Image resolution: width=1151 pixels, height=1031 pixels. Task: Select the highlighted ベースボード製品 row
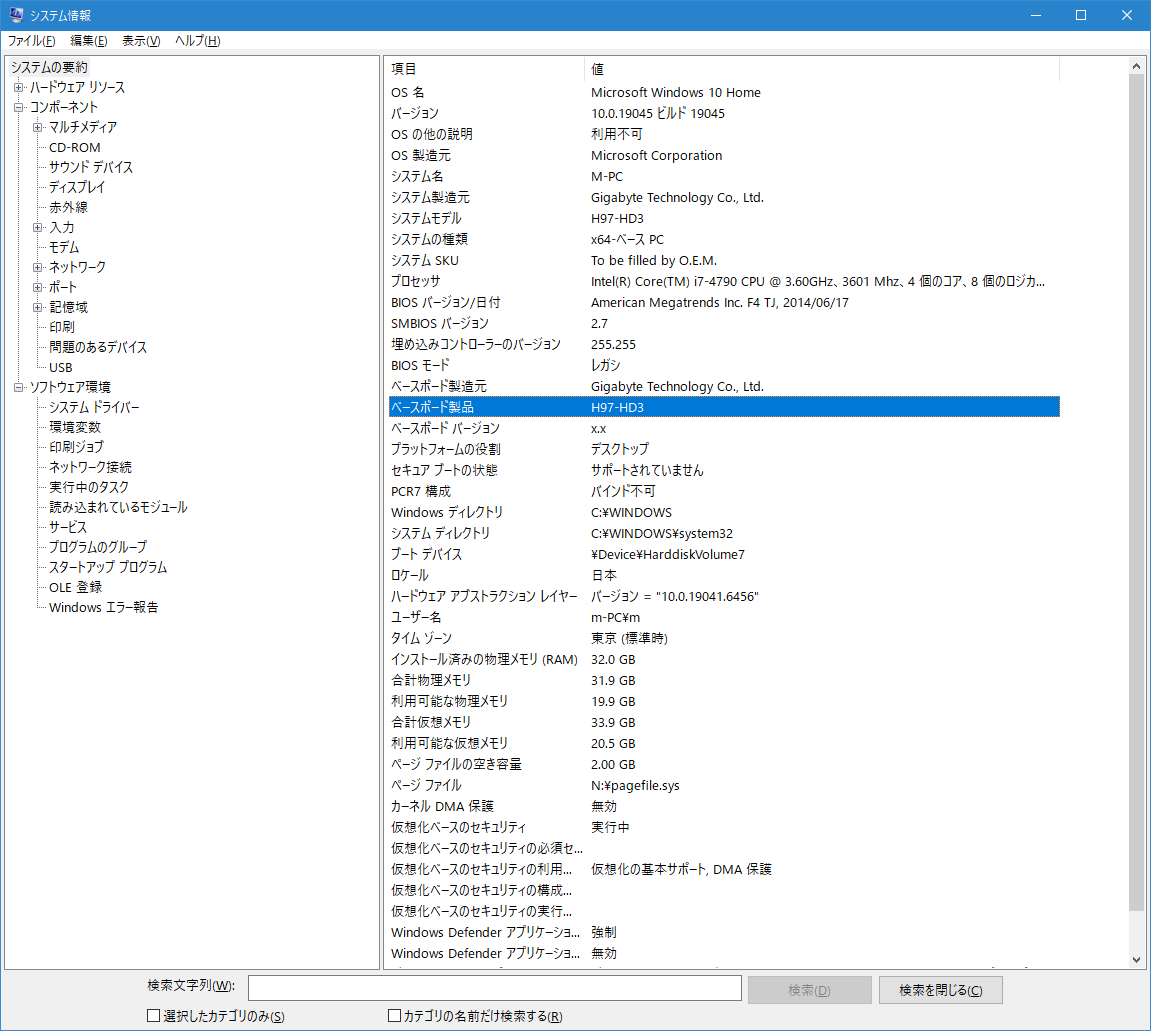[x=724, y=407]
